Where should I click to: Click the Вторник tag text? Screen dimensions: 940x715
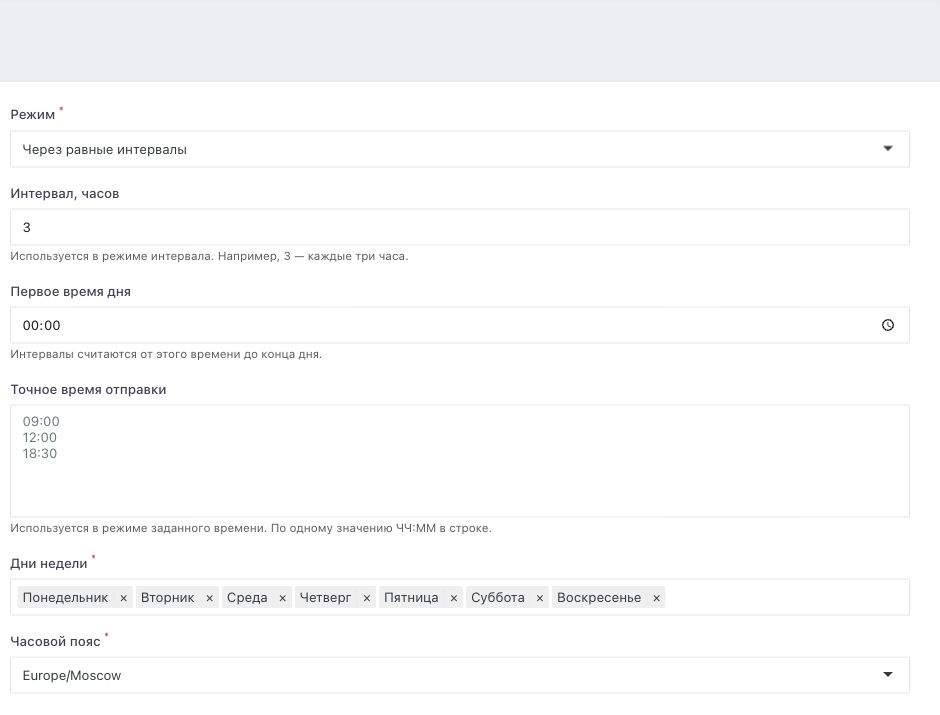click(167, 598)
